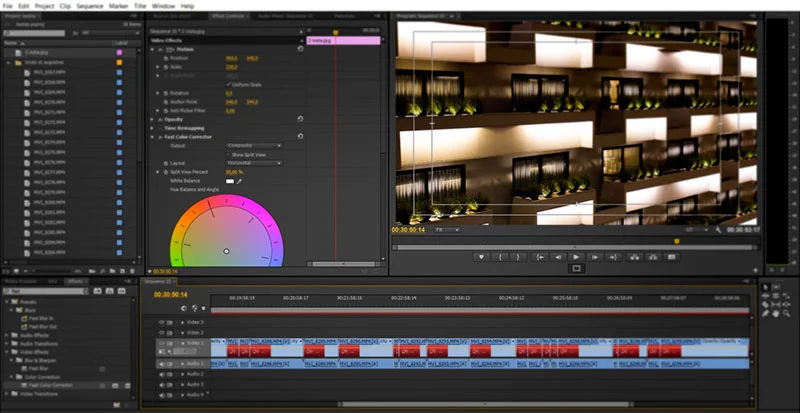Open the Output dropdown set to Composite
This screenshot has width=800, height=413.
pyautogui.click(x=254, y=145)
